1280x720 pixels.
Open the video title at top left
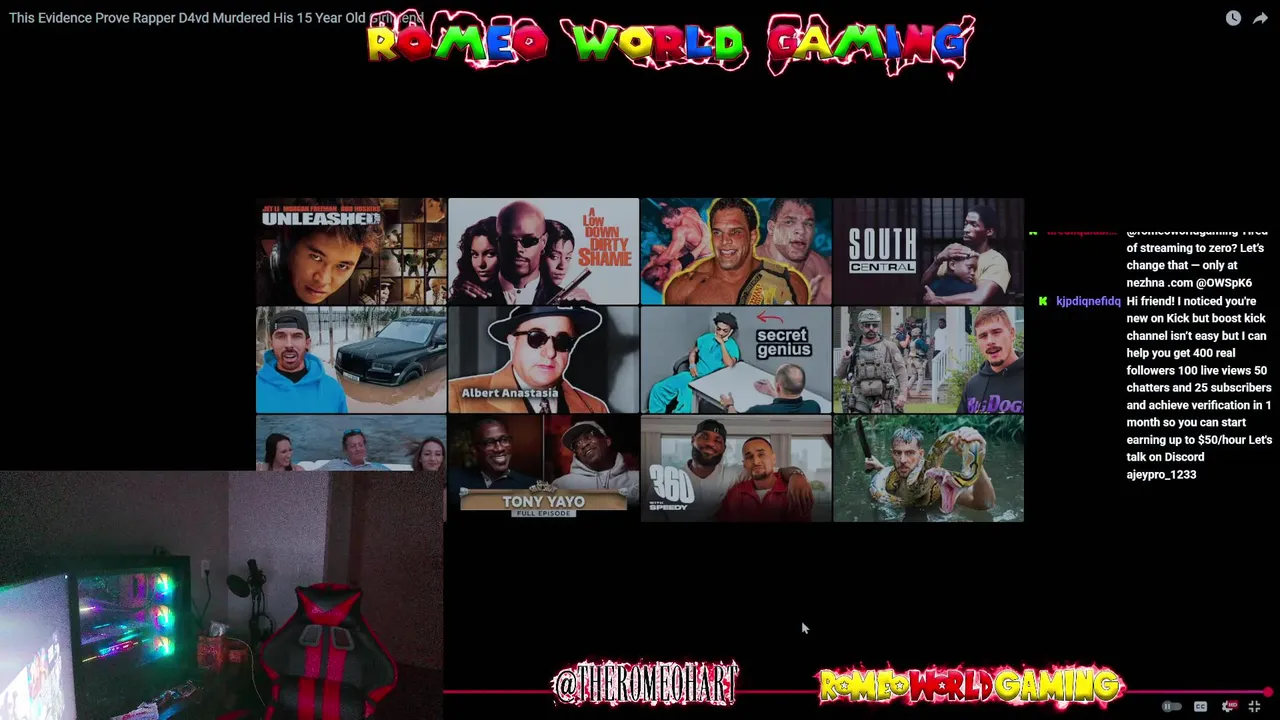click(x=216, y=18)
